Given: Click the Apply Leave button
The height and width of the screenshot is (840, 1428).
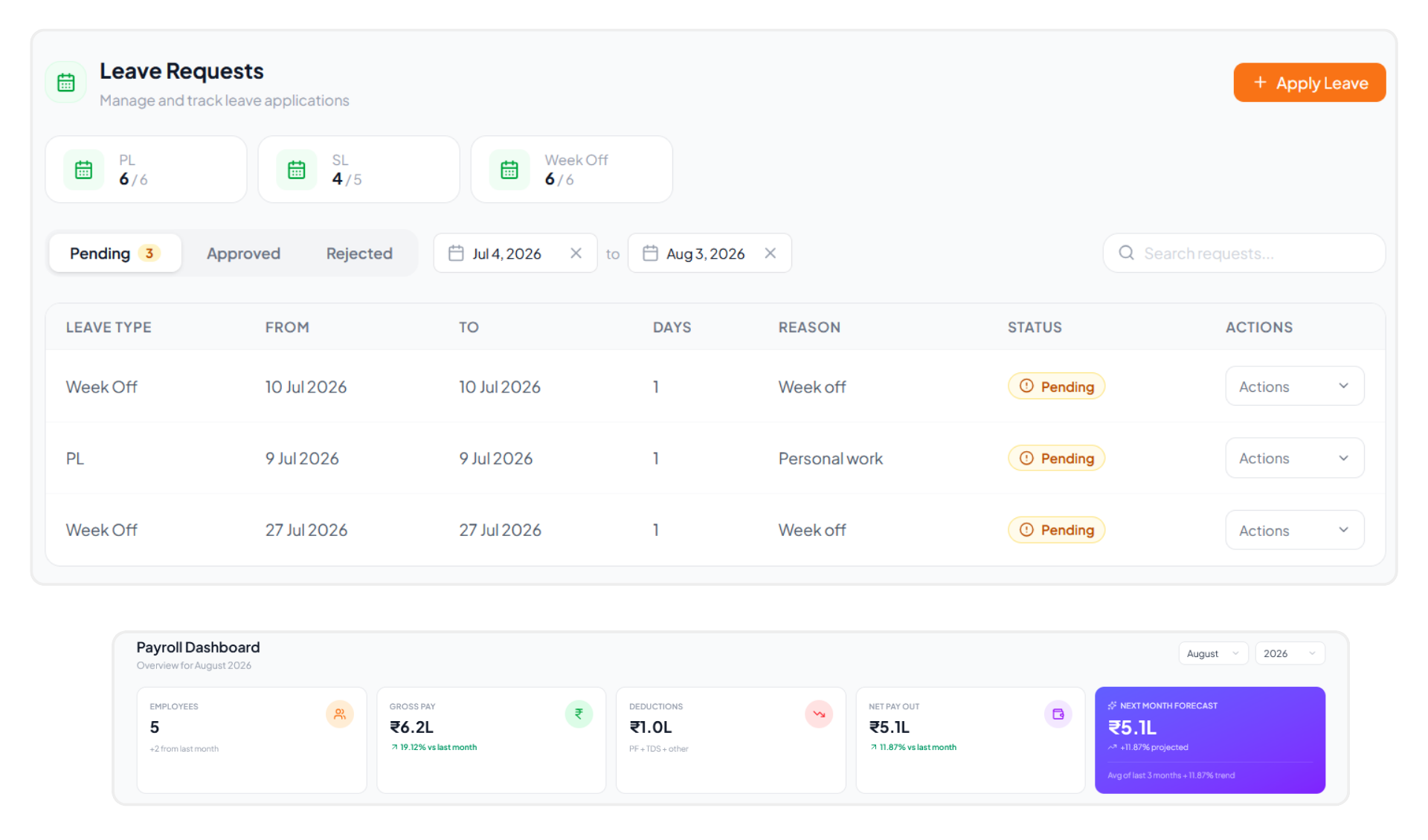Looking at the screenshot, I should (1309, 83).
